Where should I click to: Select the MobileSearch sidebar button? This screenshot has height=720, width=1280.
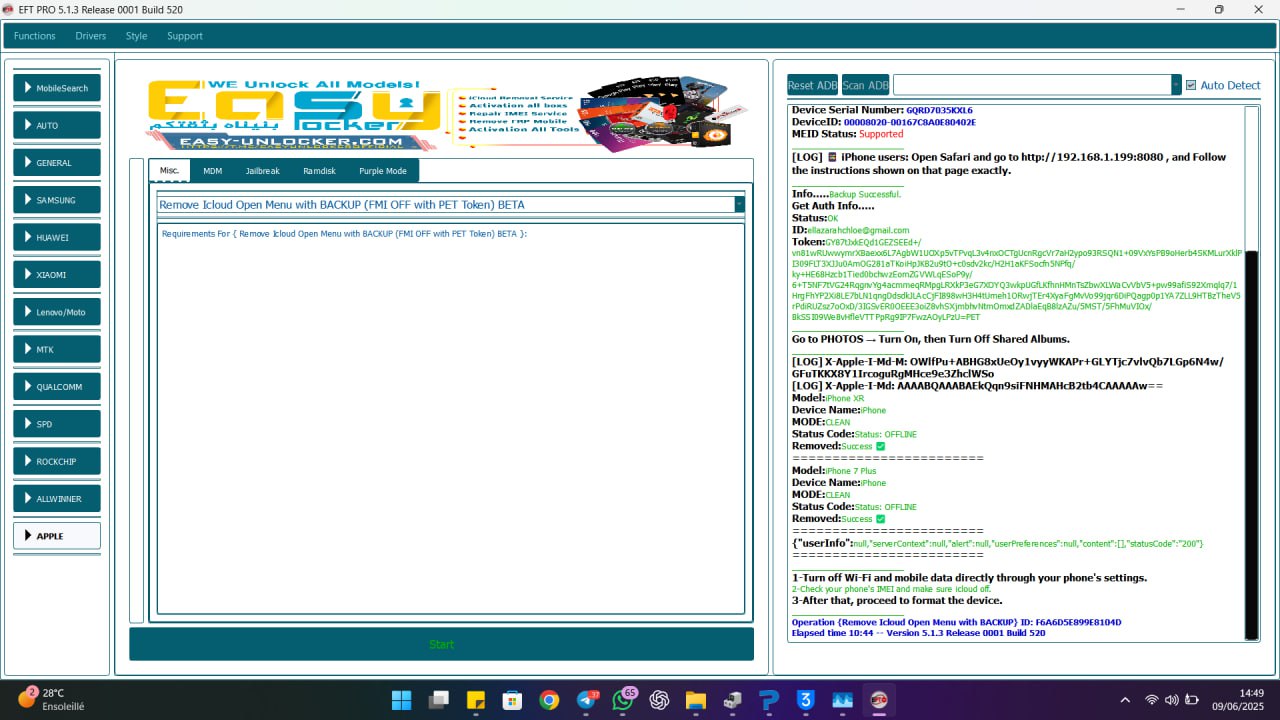click(57, 88)
